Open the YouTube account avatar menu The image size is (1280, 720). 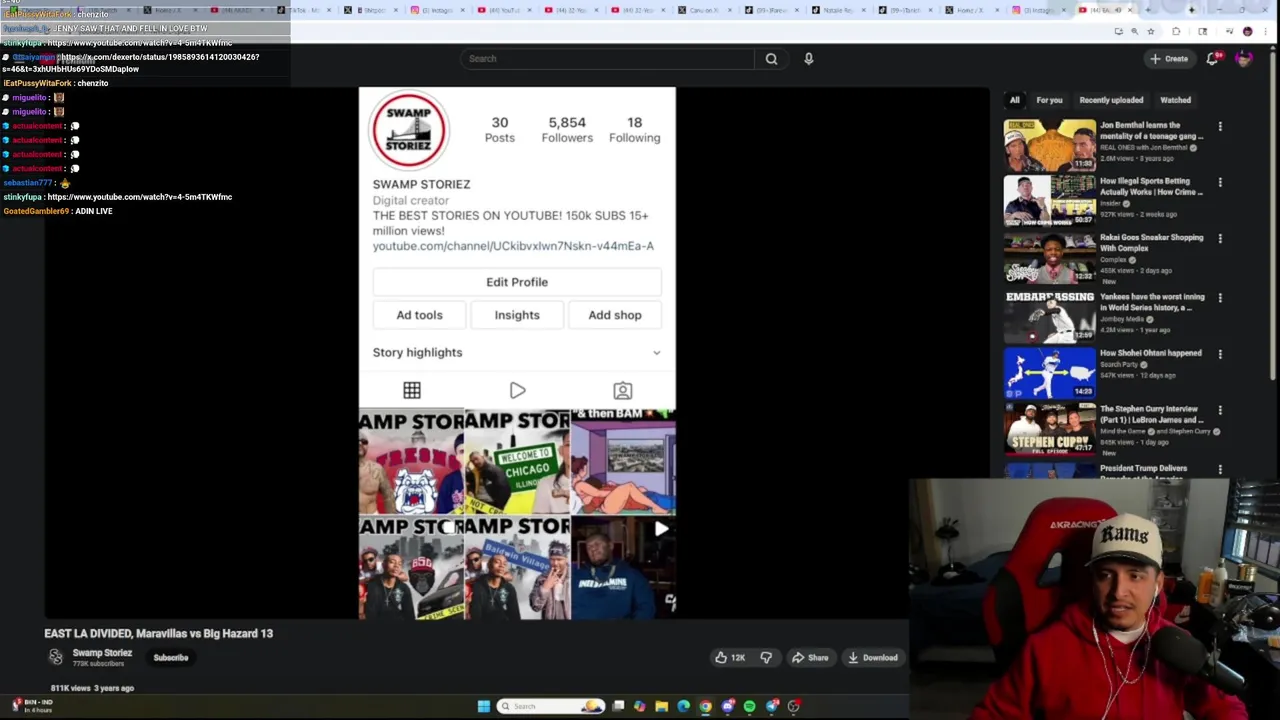tap(1244, 59)
